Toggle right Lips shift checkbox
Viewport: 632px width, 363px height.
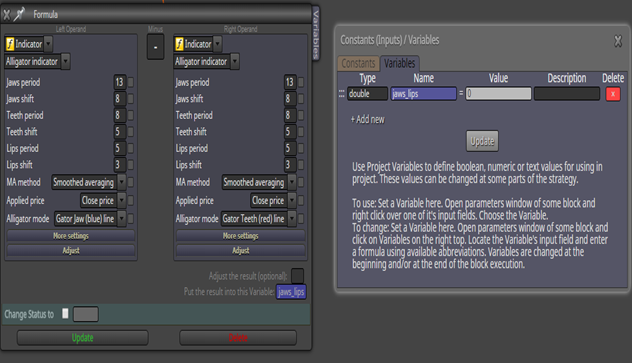pos(301,165)
